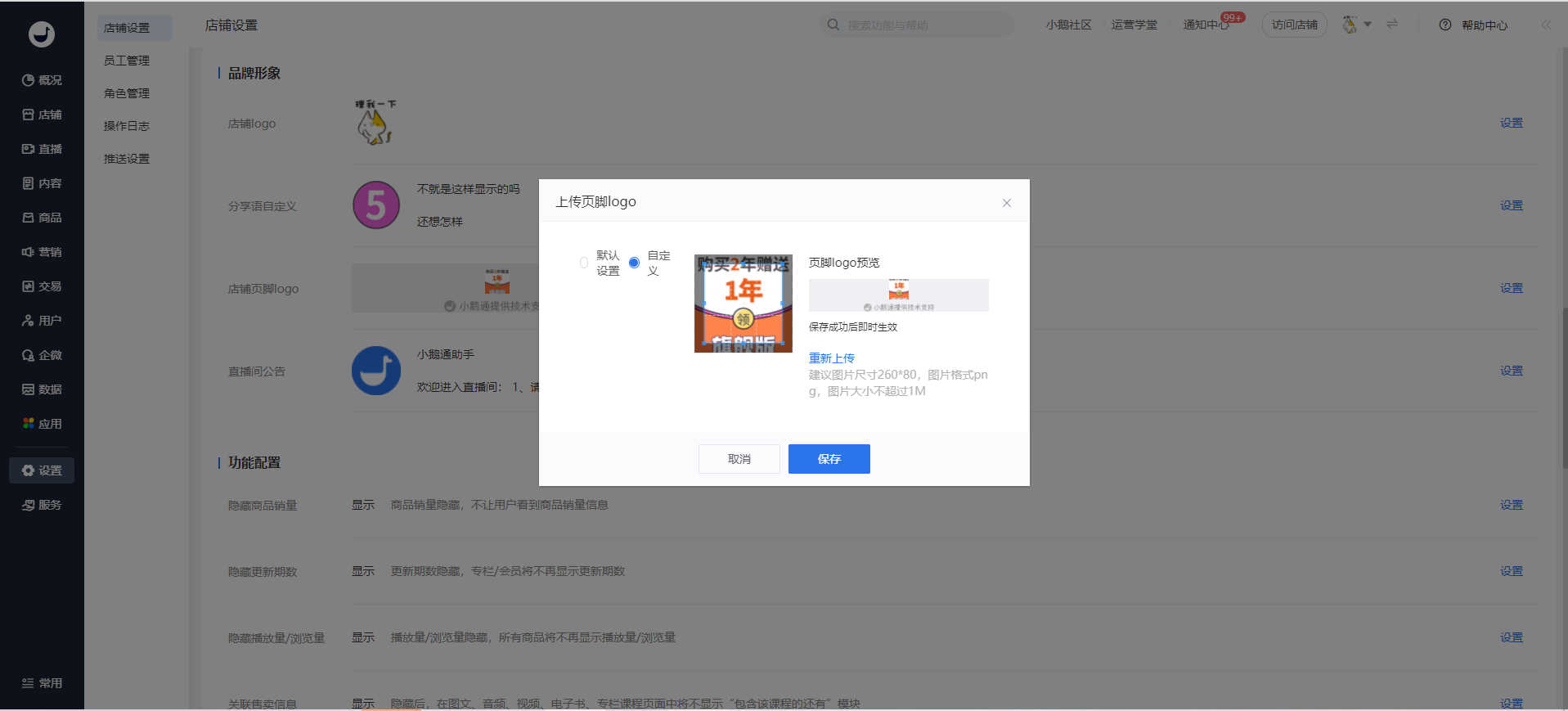1568x711 pixels.
Task: Select 店铺设置 in the submenu
Action: point(135,28)
